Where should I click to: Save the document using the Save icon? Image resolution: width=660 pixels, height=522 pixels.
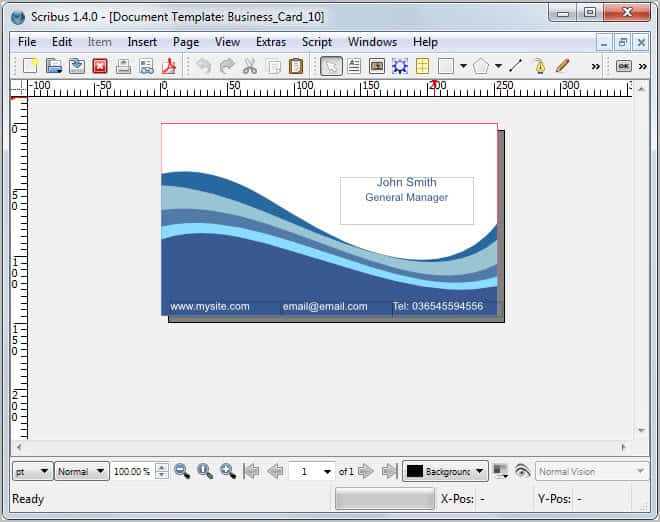click(77, 66)
